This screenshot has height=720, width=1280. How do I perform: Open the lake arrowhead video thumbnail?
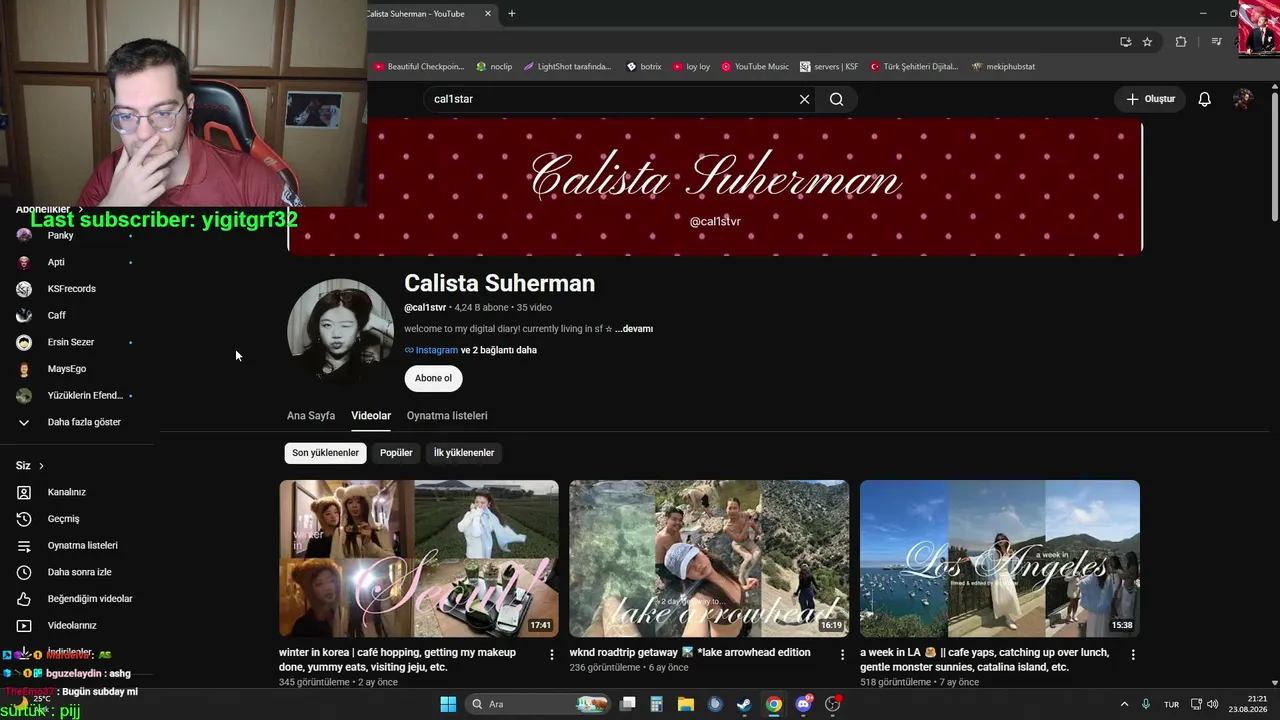(x=709, y=558)
